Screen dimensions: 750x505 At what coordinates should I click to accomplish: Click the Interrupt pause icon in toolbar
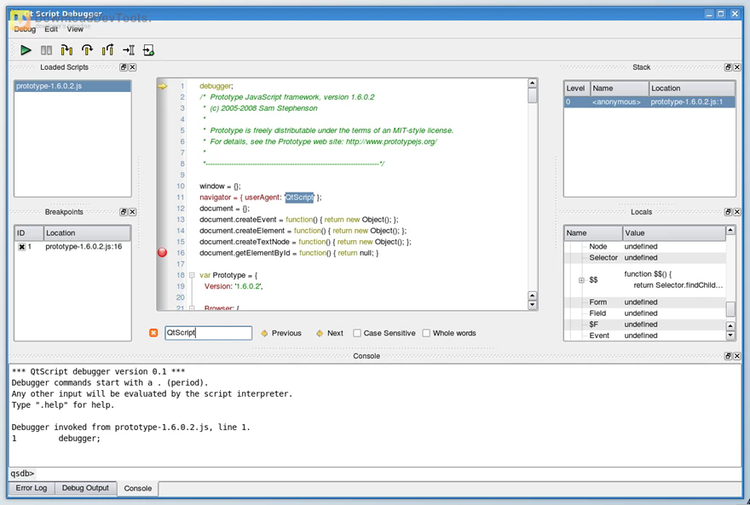click(46, 50)
